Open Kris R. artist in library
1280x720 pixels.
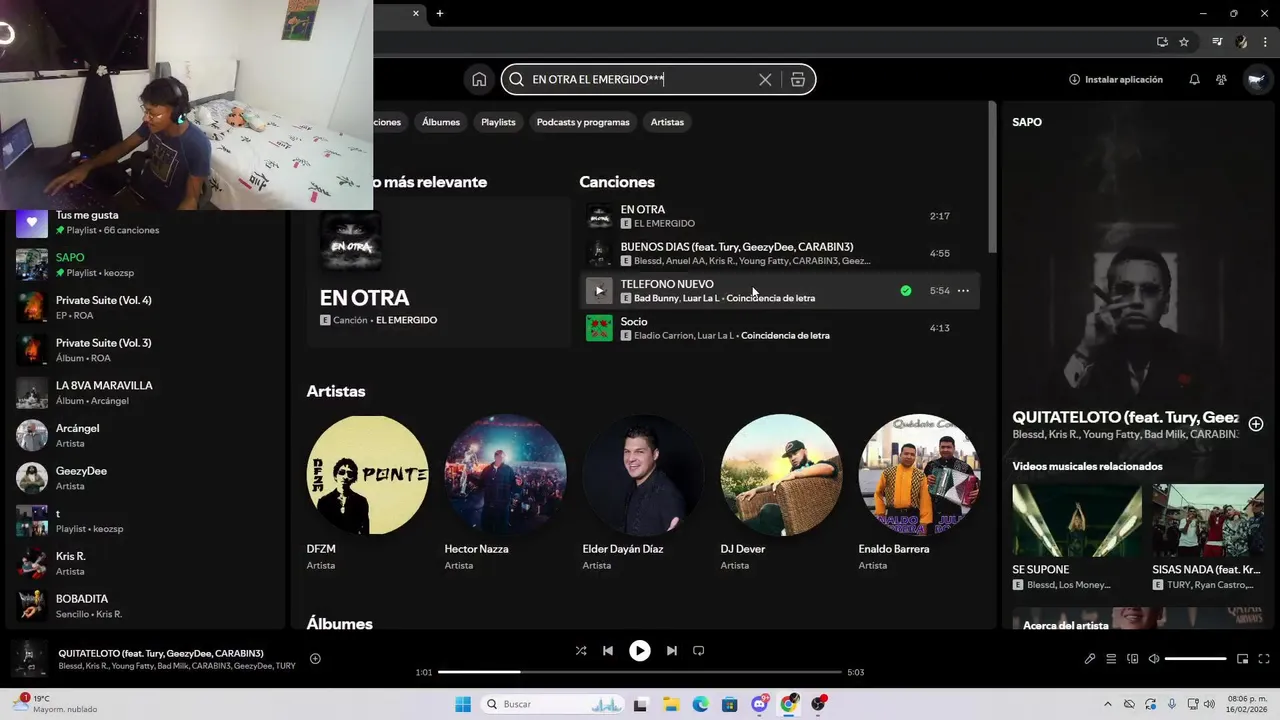click(x=145, y=563)
